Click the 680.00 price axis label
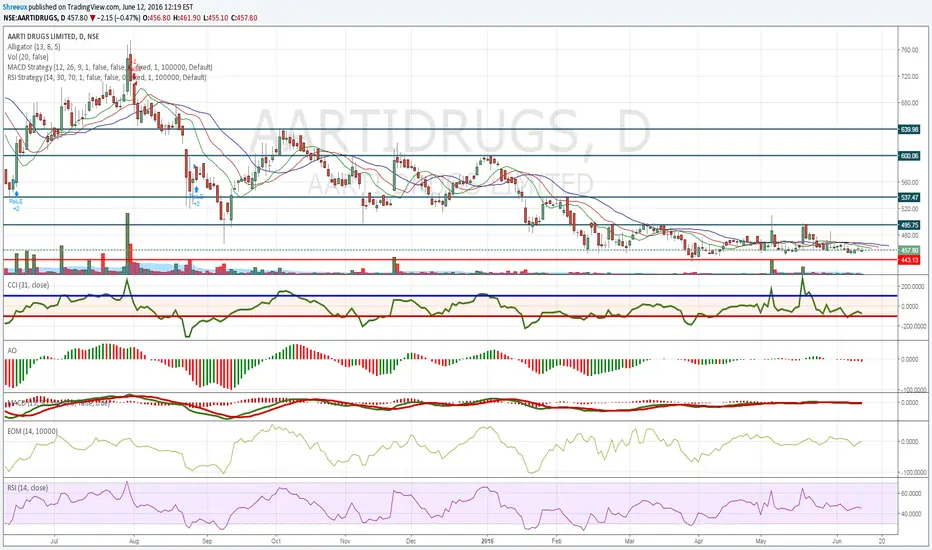 tap(909, 103)
